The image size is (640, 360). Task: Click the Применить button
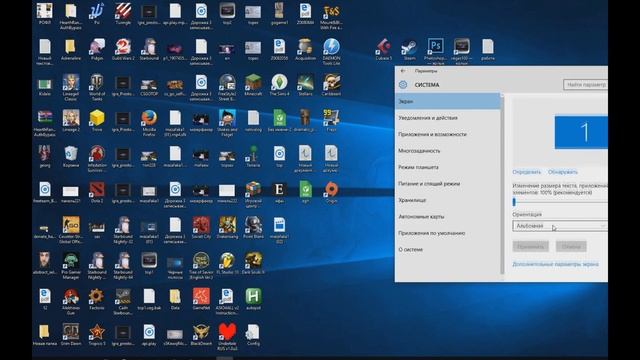click(x=531, y=246)
